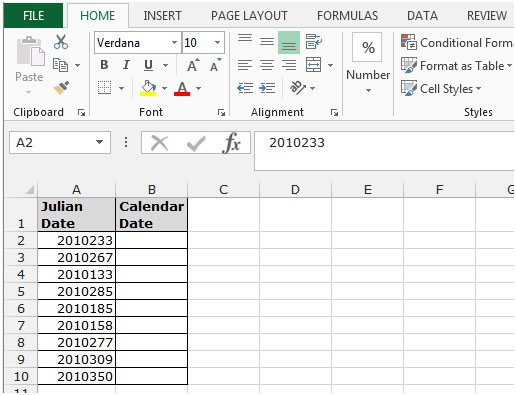Open Fill Color palette arrow
Screen dimensions: 516x395
coord(164,88)
